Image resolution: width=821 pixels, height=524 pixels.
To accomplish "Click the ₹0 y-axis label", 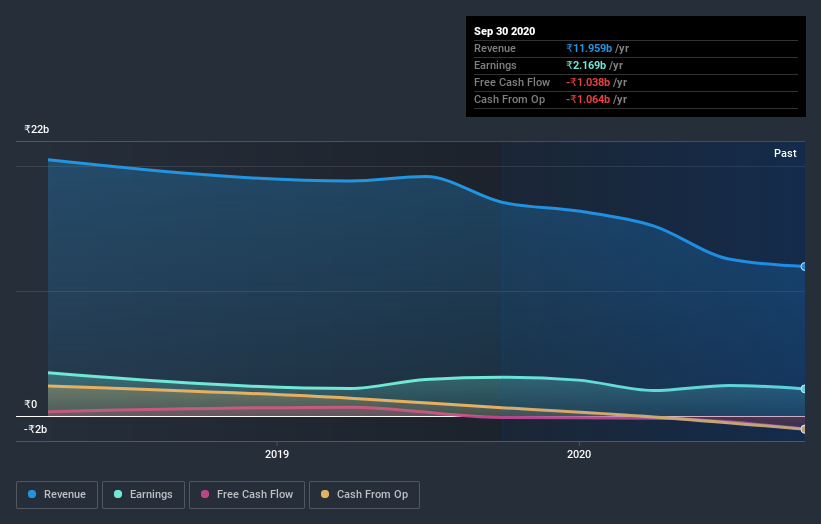I will point(31,404).
